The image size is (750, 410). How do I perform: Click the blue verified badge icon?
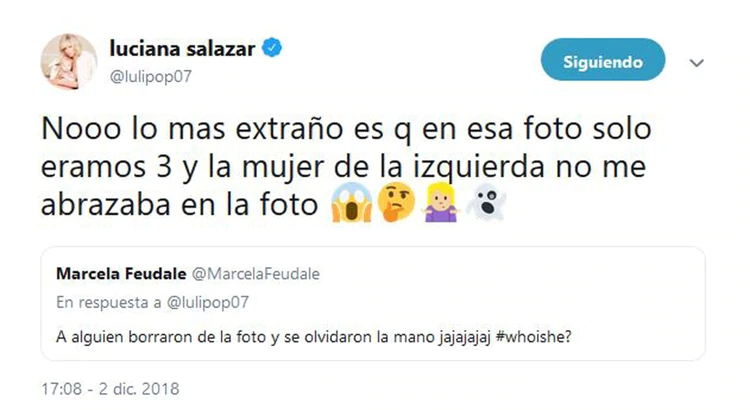pyautogui.click(x=272, y=48)
